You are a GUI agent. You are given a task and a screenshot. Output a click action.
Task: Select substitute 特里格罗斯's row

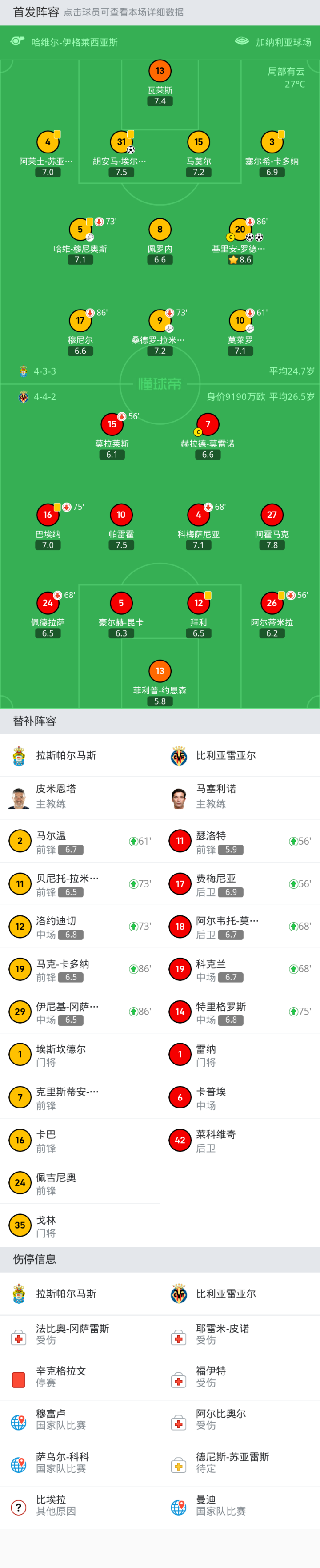click(240, 1012)
